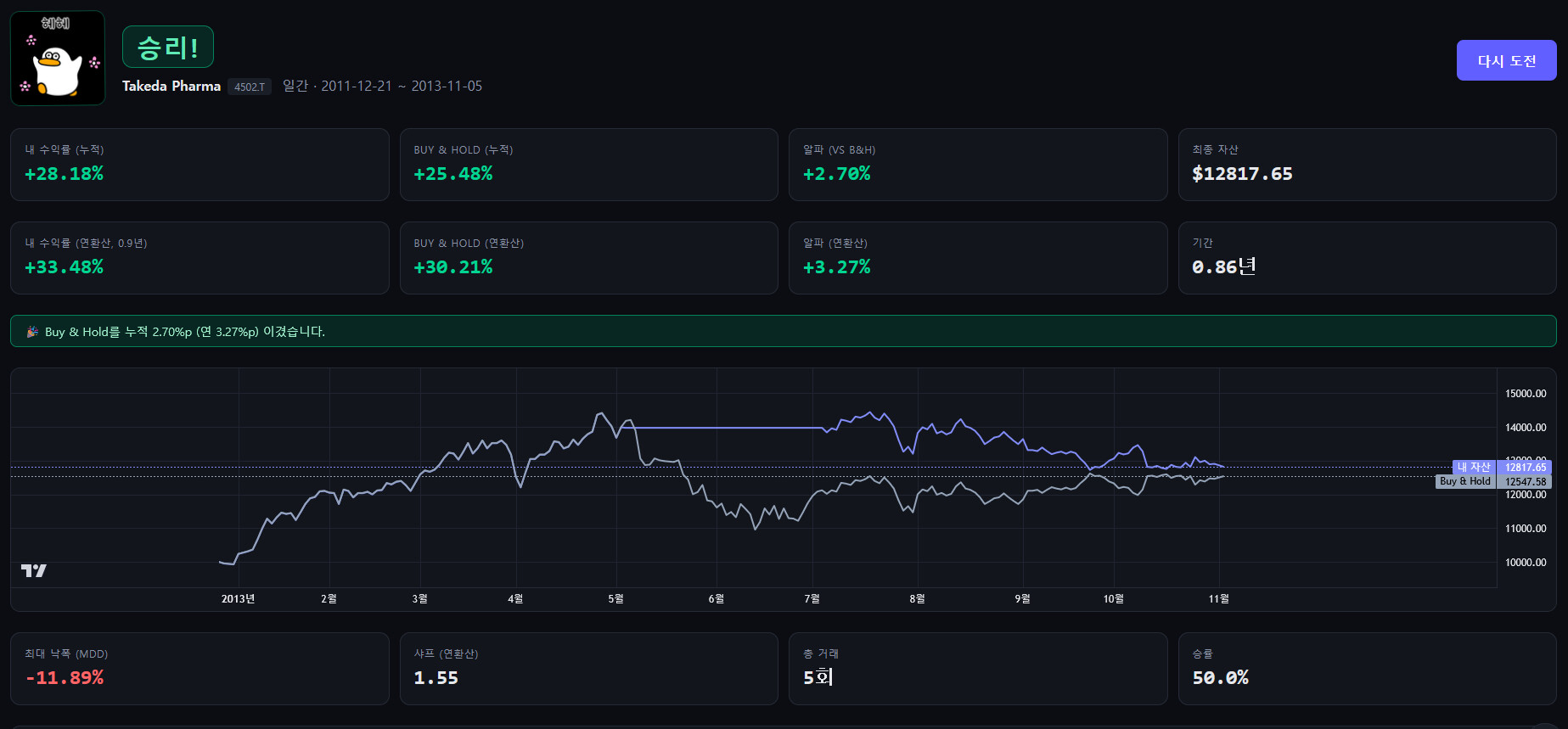Click the 15000.00 label on the price axis
The image size is (1568, 729).
pyautogui.click(x=1526, y=394)
